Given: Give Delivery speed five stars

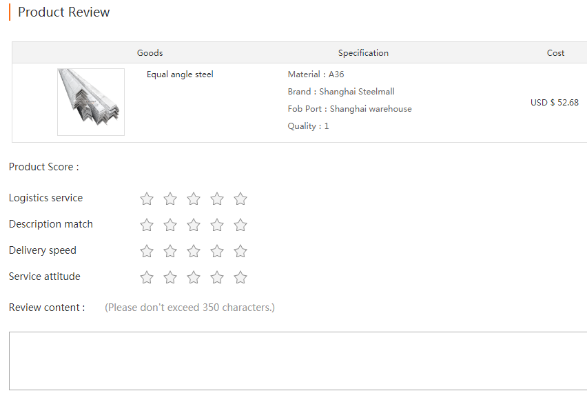Looking at the screenshot, I should (240, 251).
